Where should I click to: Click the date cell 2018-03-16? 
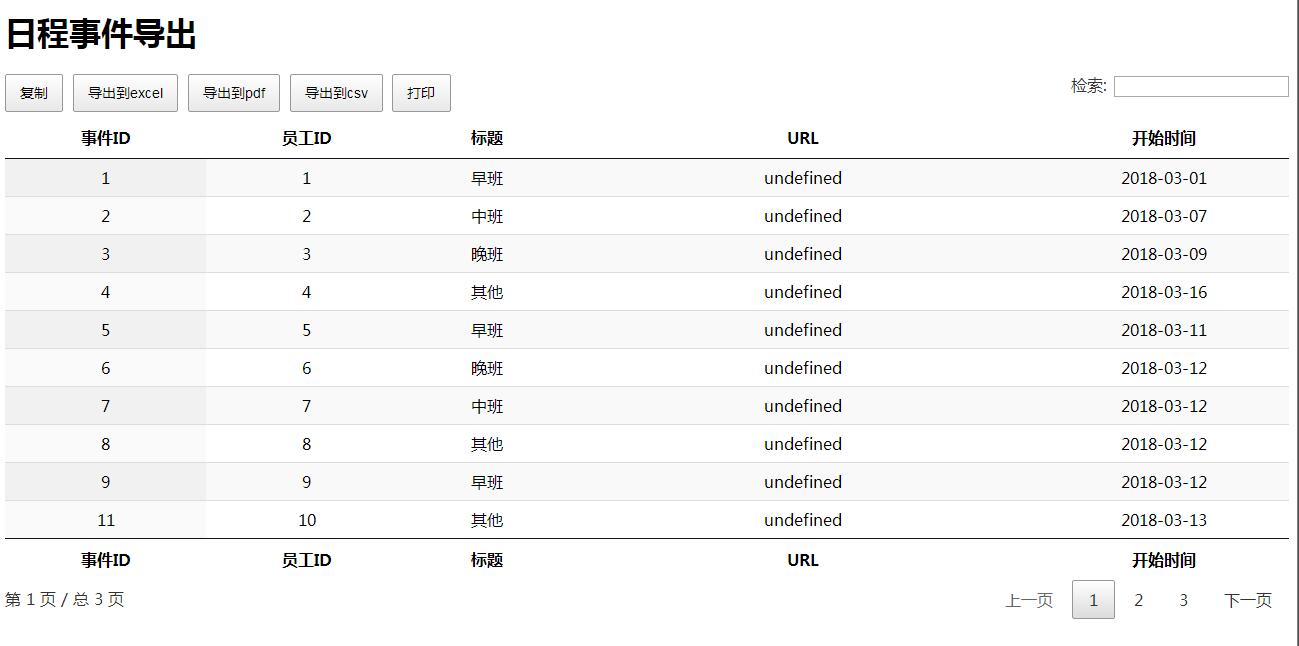point(1163,292)
